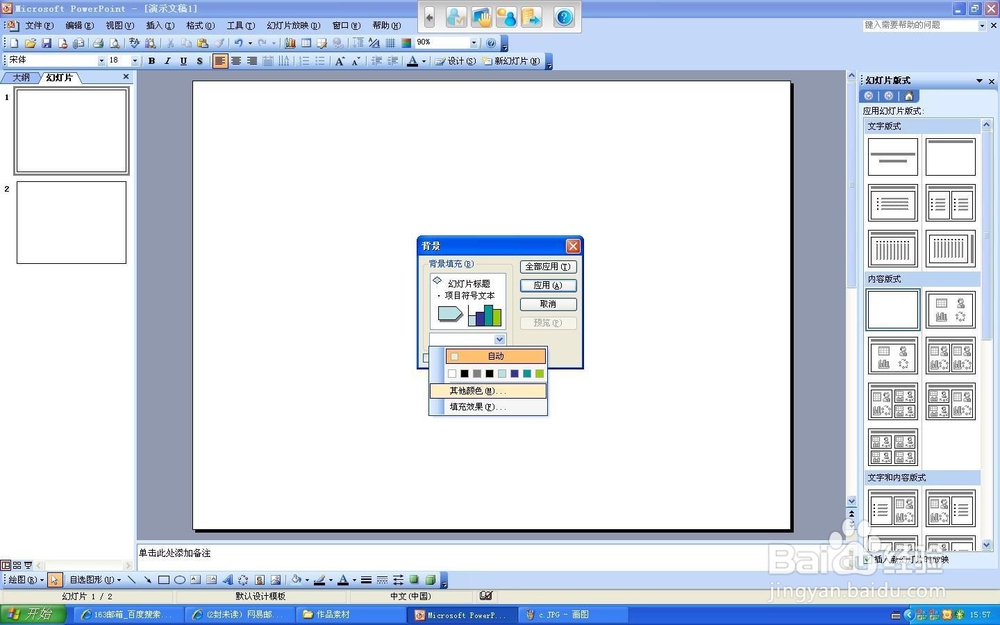Select slide 2 thumbnail in left panel
Viewport: 1000px width, 625px height.
[71, 222]
